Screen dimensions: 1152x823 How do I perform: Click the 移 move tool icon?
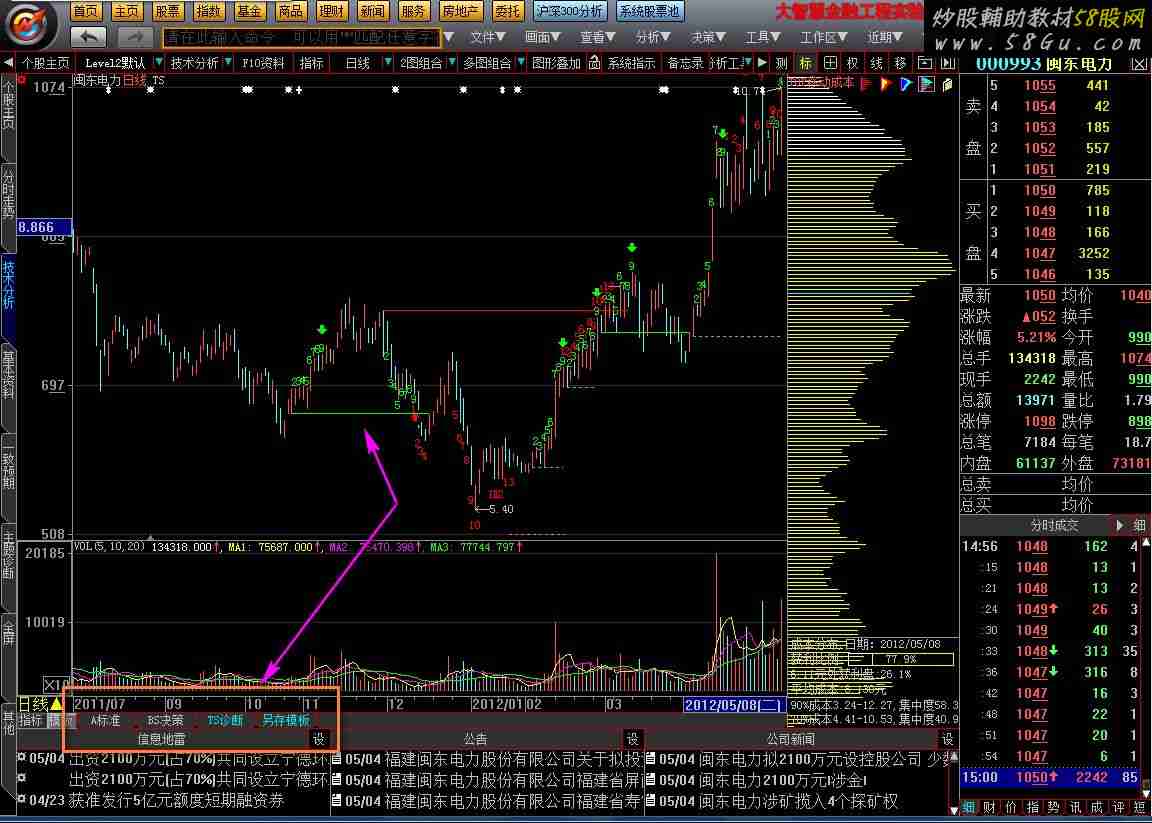tap(900, 63)
